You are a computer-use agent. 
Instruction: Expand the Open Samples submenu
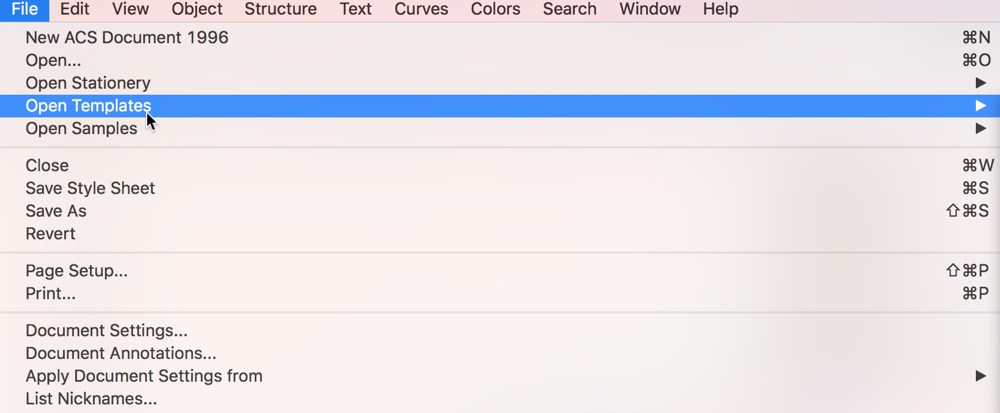(x=81, y=129)
